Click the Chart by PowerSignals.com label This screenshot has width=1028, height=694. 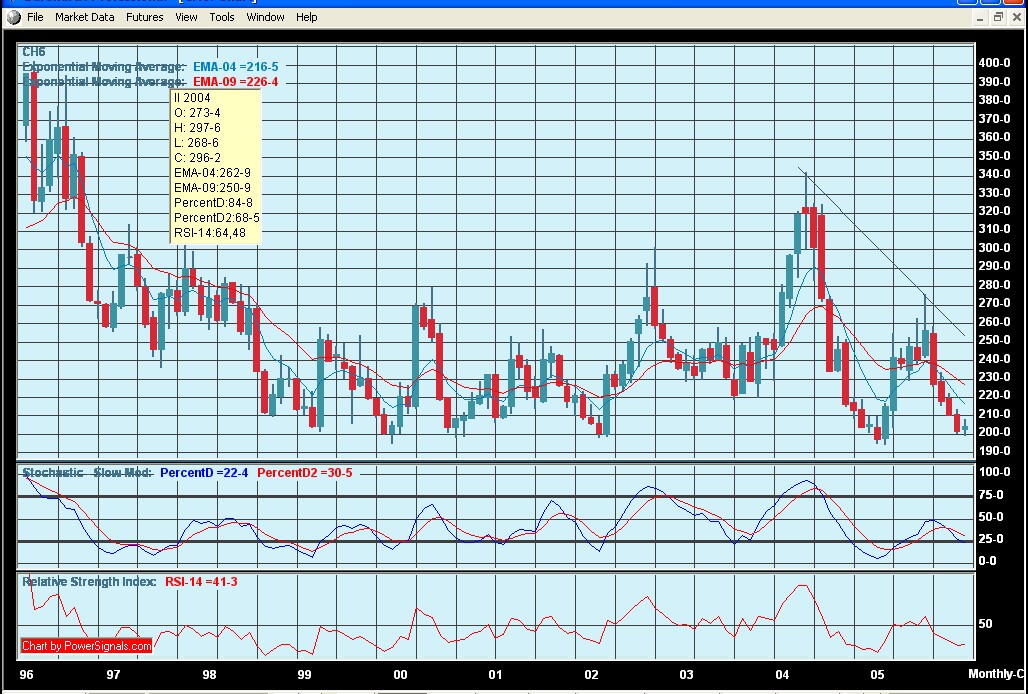87,646
